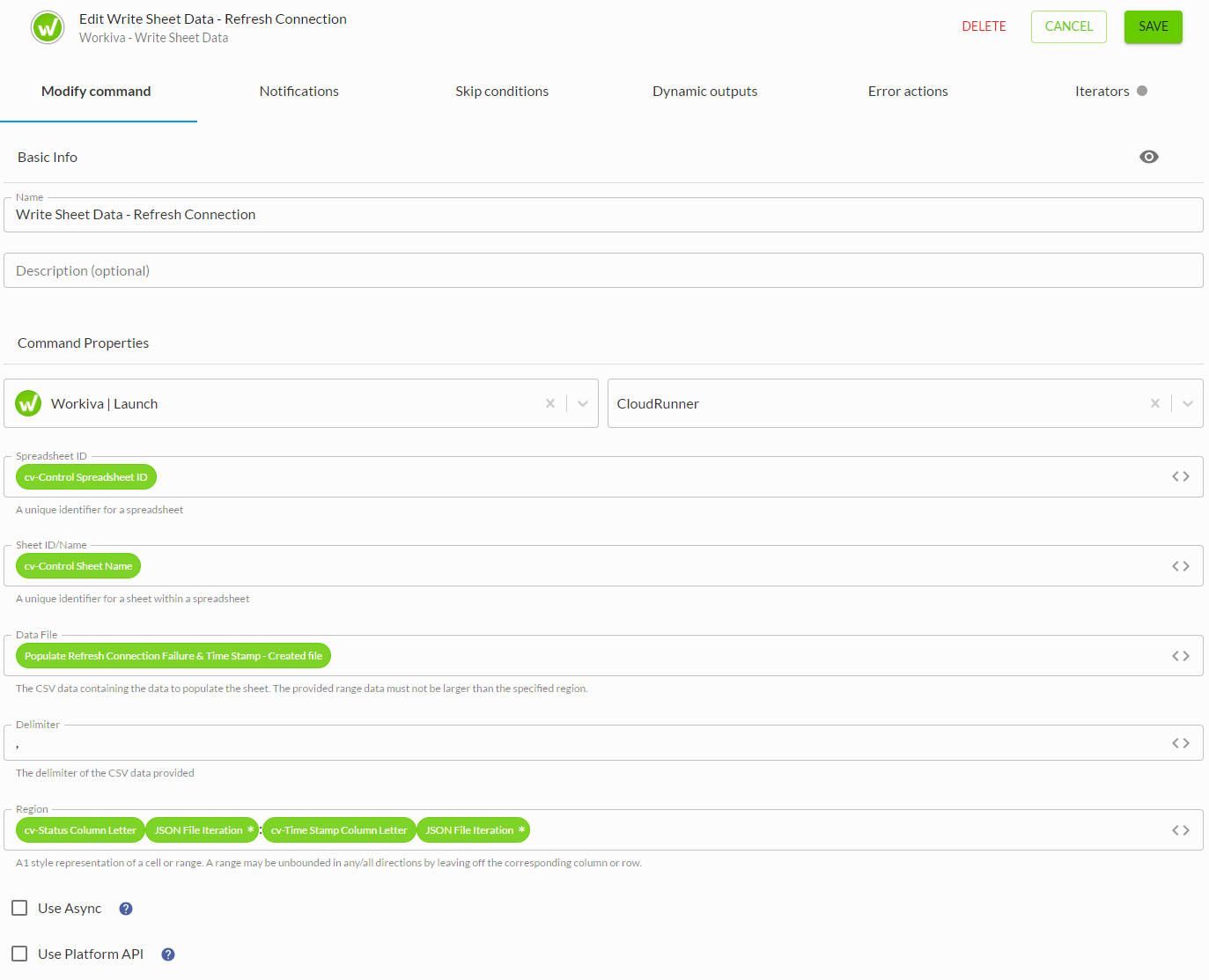Viewport: 1209px width, 980px height.
Task: Switch to the Notifications tab
Action: click(299, 92)
